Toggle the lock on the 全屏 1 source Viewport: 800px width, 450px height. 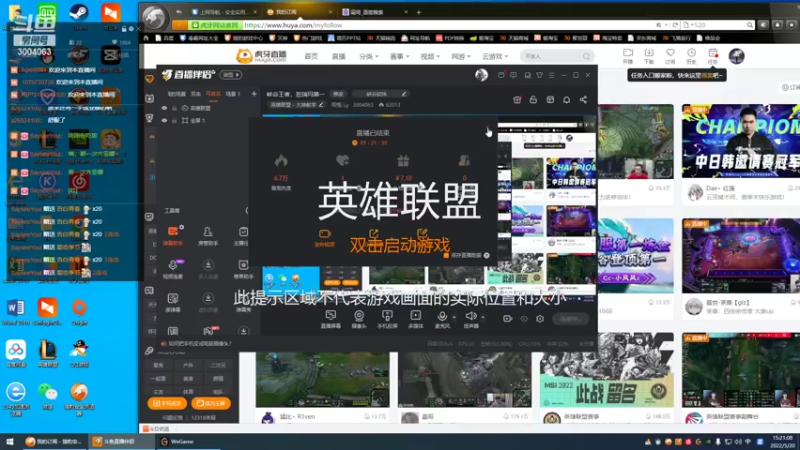tap(174, 120)
